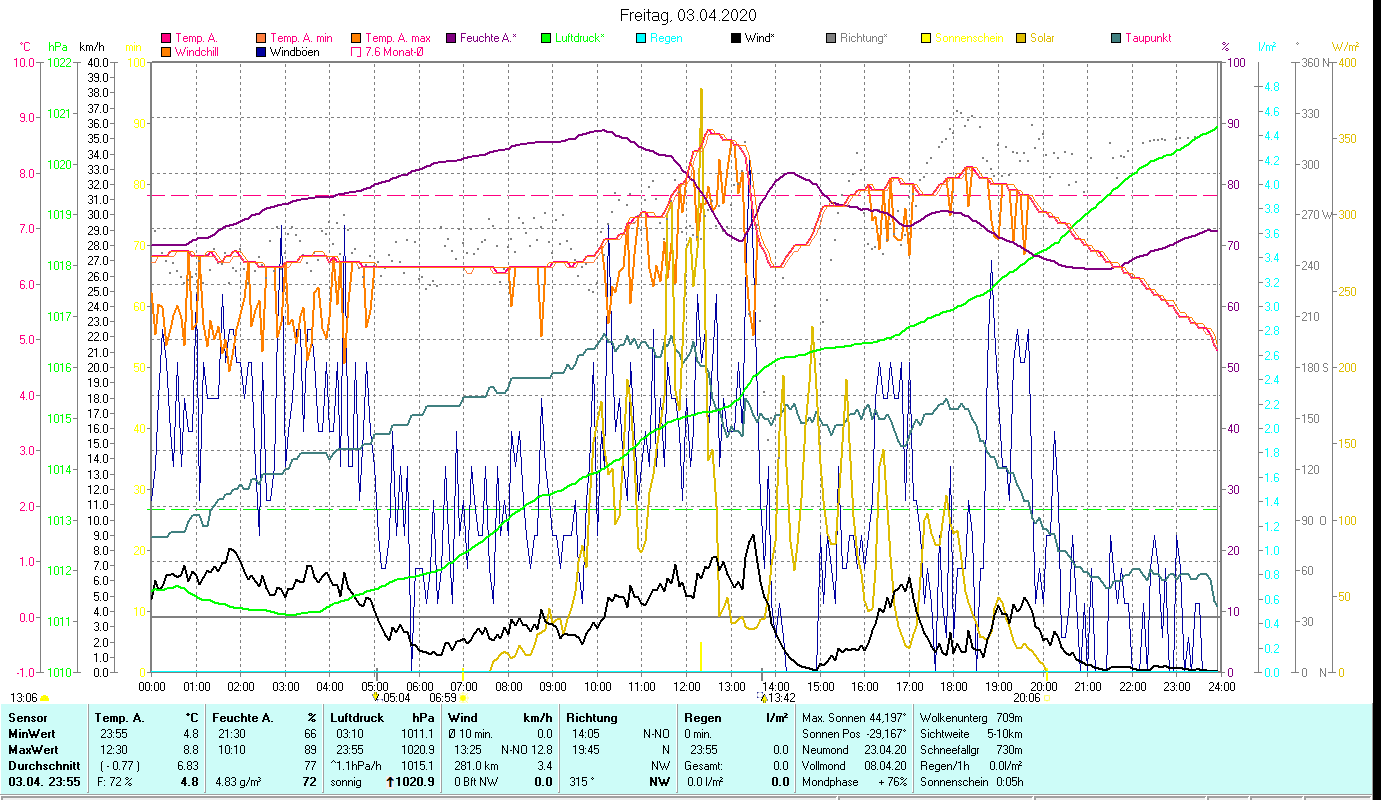Click the chart title Freitag, 03.04.2020
Screen dimensions: 1381x800
(688, 15)
